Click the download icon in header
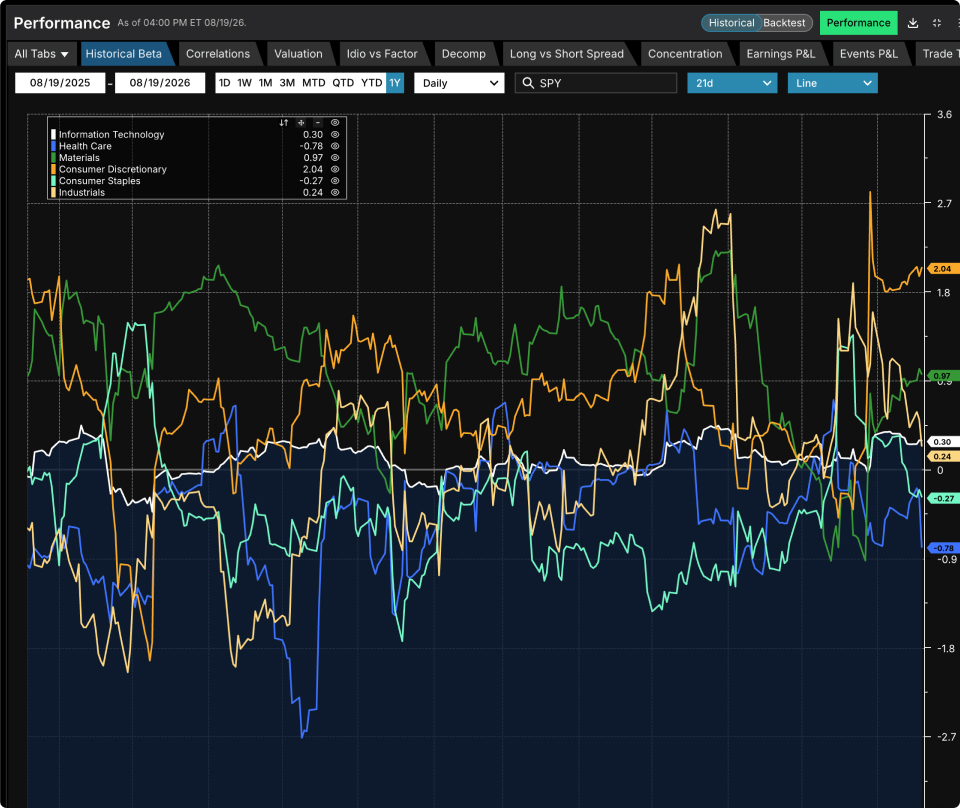Image resolution: width=960 pixels, height=808 pixels. (912, 23)
